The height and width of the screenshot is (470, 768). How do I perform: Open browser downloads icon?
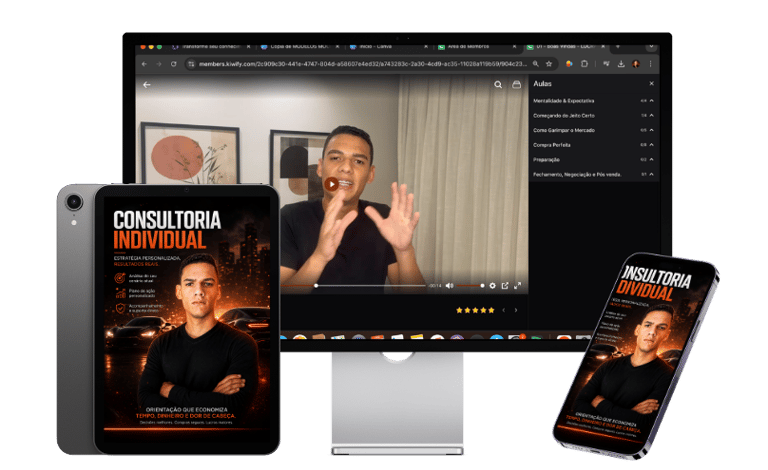click(621, 64)
